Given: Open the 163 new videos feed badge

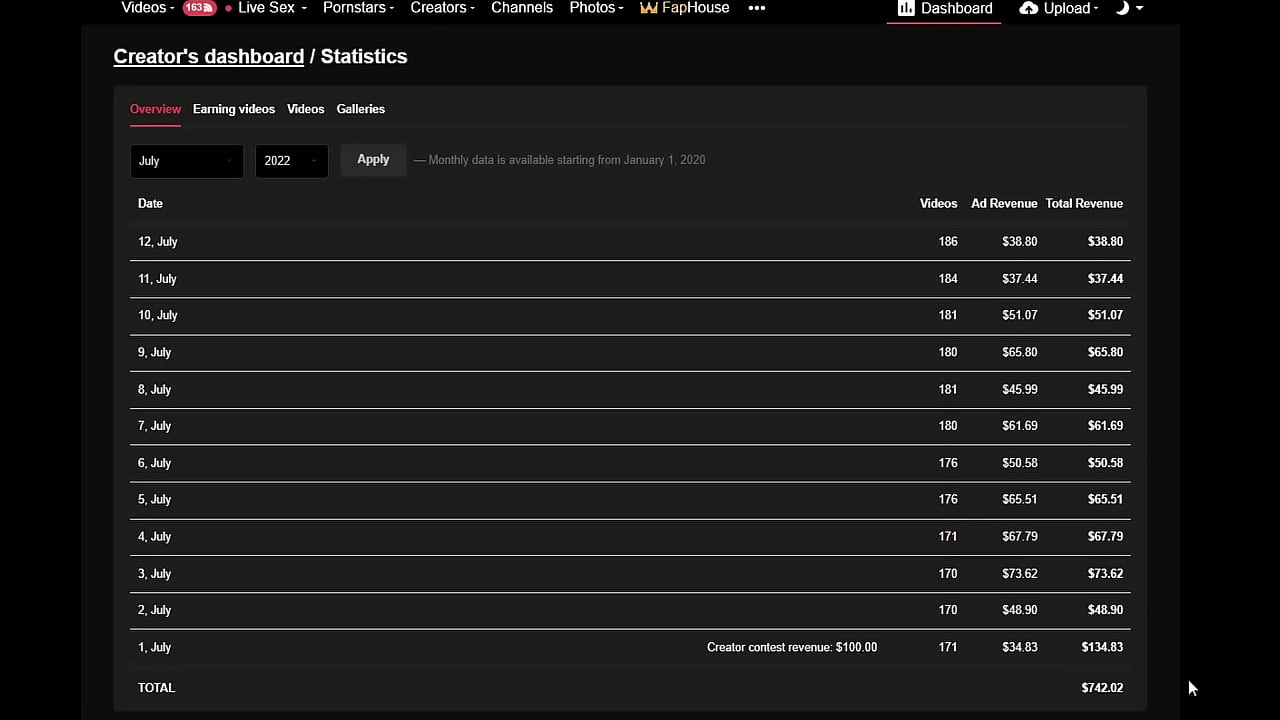Looking at the screenshot, I should pos(199,8).
